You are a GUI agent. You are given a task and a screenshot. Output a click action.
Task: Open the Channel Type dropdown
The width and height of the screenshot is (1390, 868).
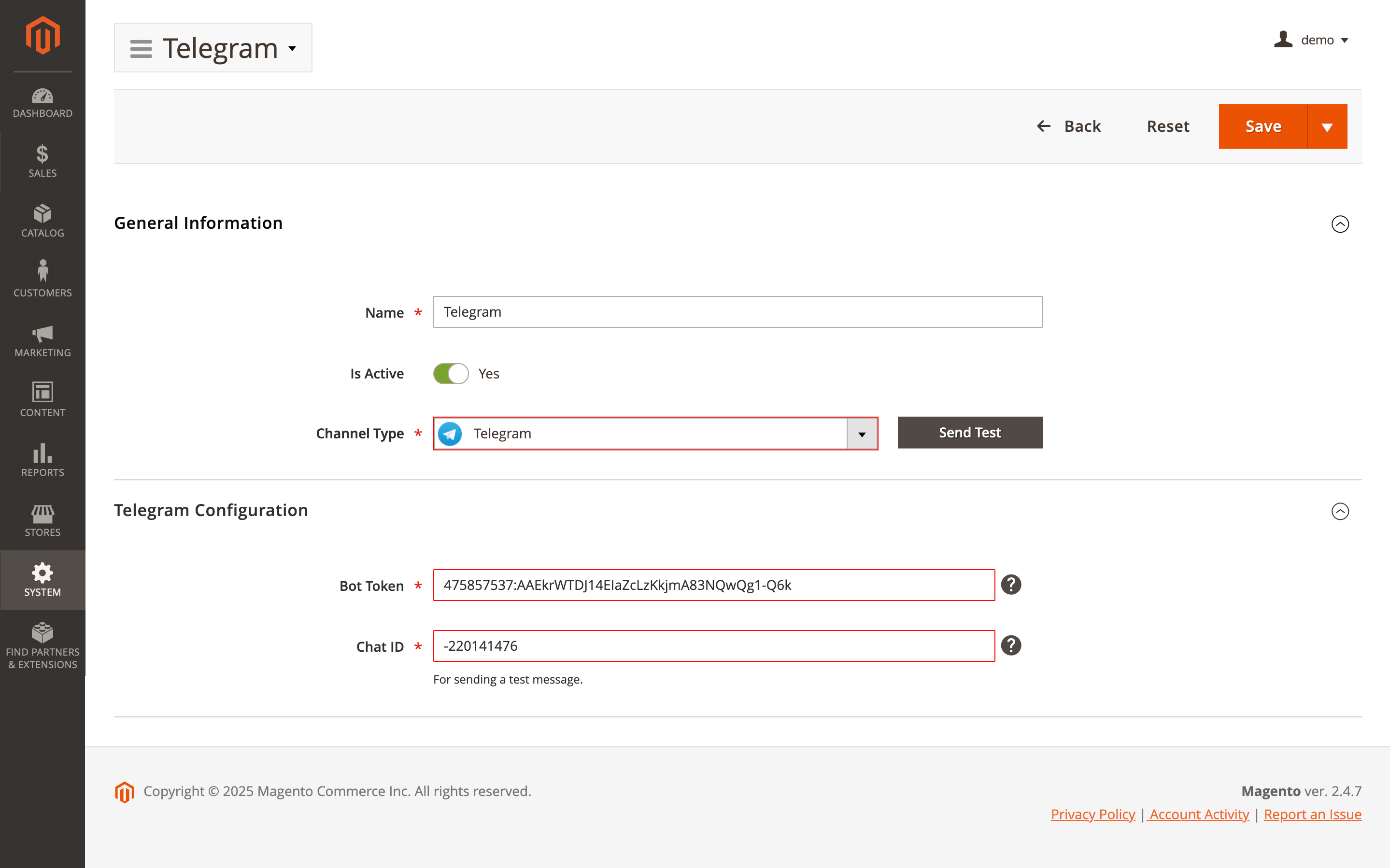click(861, 434)
